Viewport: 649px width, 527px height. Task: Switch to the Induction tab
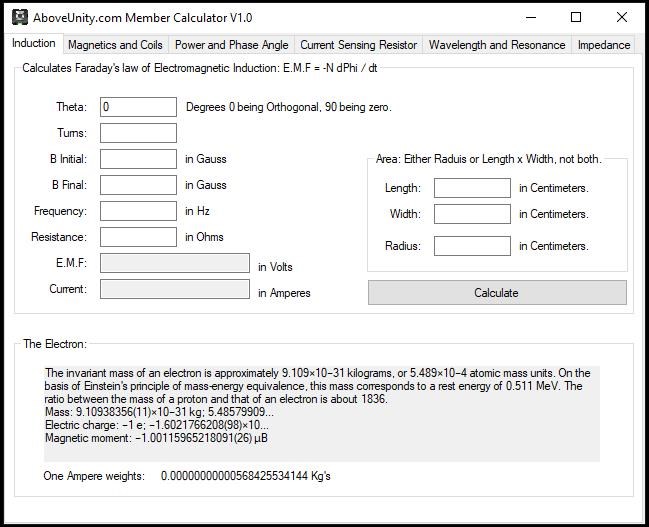34,43
